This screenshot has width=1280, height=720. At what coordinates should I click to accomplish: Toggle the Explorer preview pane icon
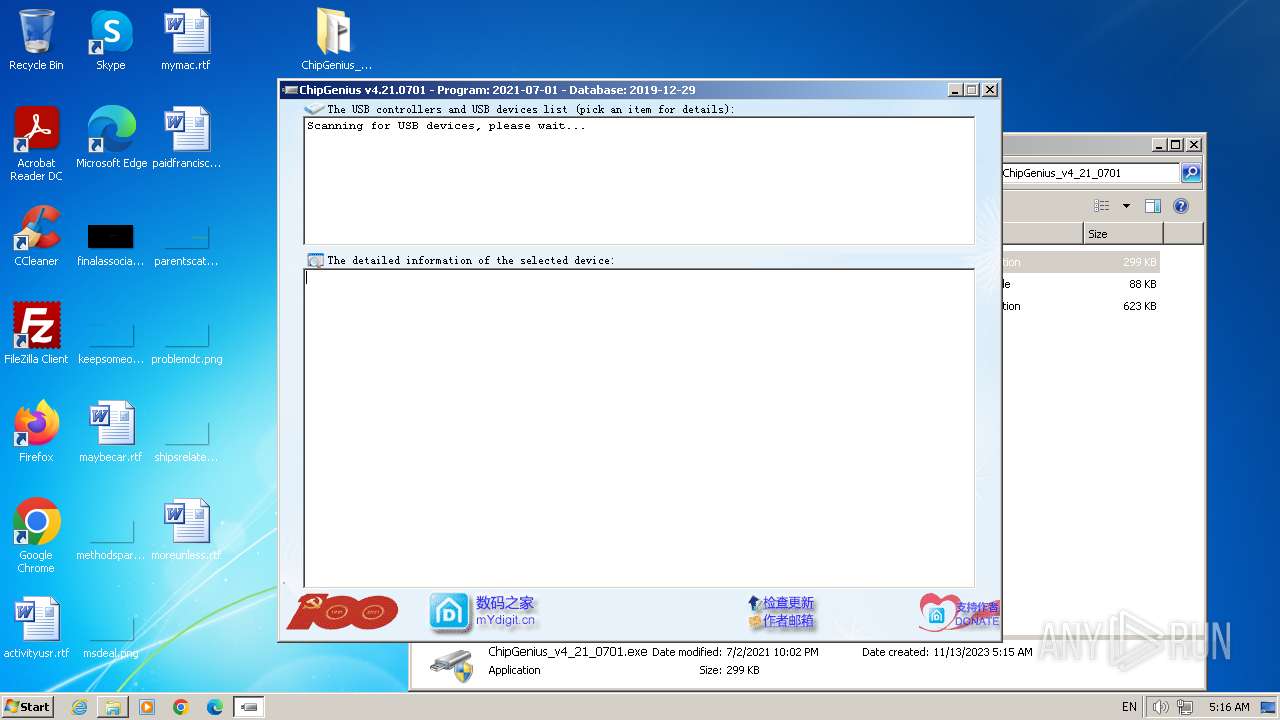(x=1153, y=206)
